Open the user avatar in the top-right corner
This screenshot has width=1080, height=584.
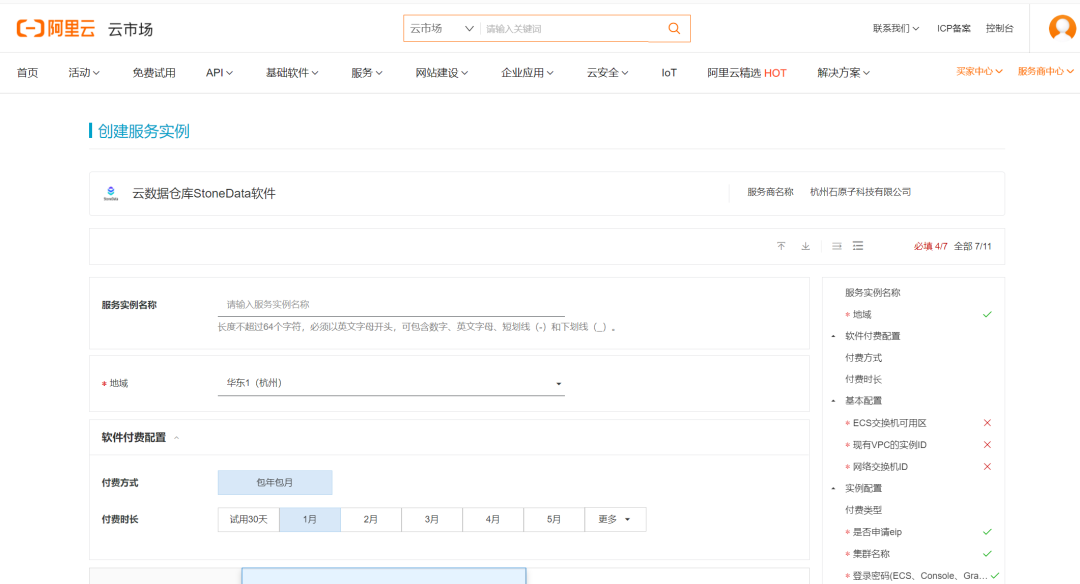point(1062,28)
